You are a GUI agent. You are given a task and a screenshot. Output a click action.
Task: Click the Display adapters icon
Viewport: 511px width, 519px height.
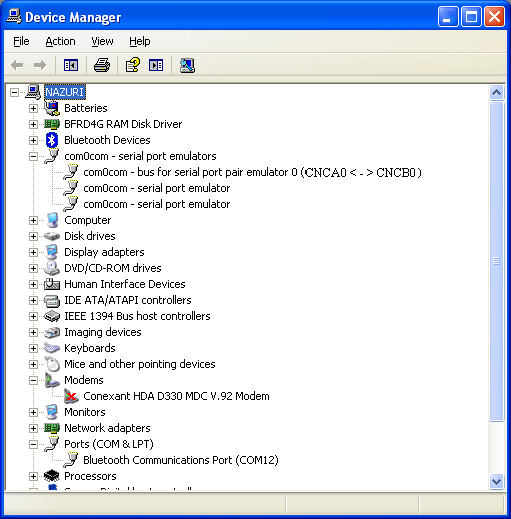coord(52,252)
